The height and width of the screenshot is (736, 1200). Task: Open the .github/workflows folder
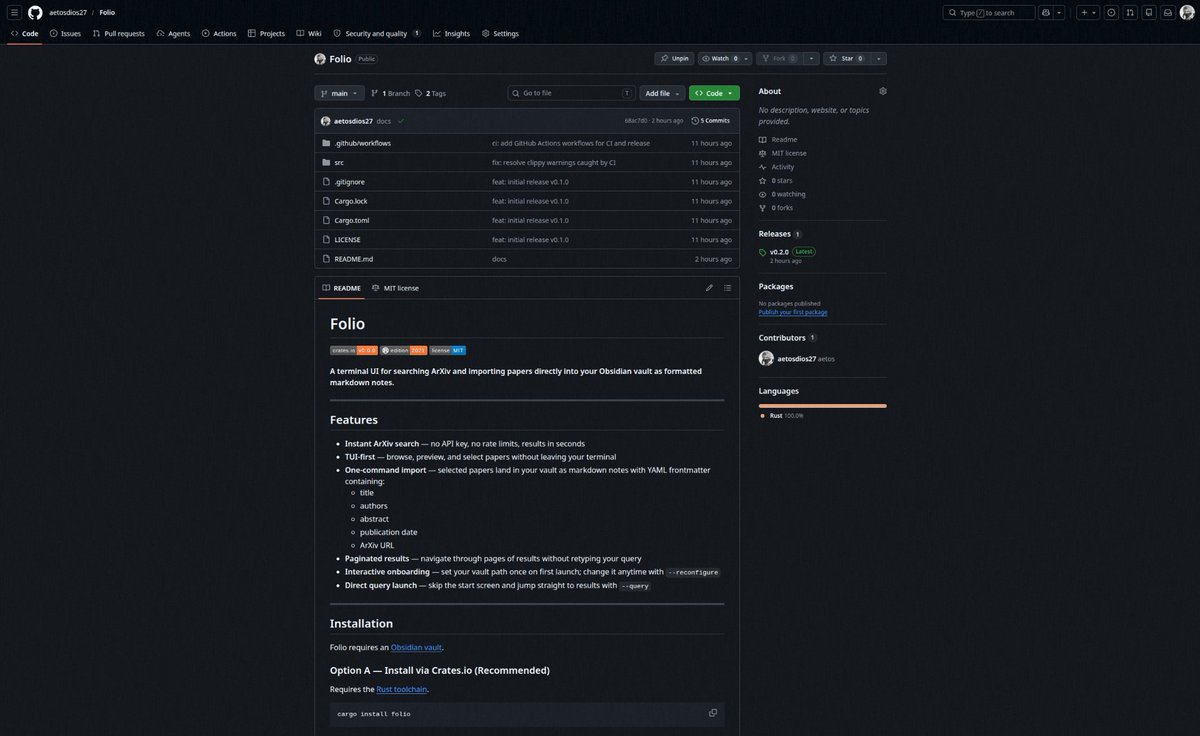click(363, 143)
